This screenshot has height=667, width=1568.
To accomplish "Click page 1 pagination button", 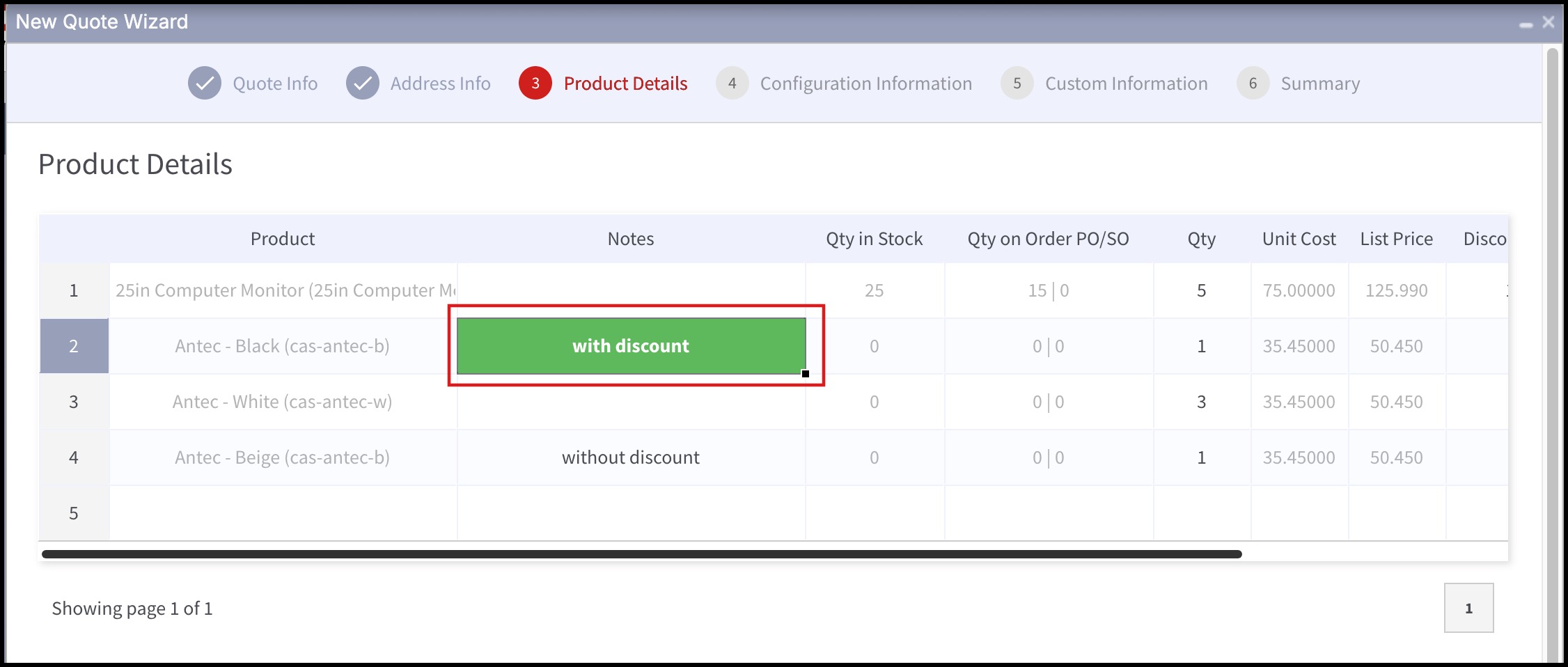I will coord(1469,608).
